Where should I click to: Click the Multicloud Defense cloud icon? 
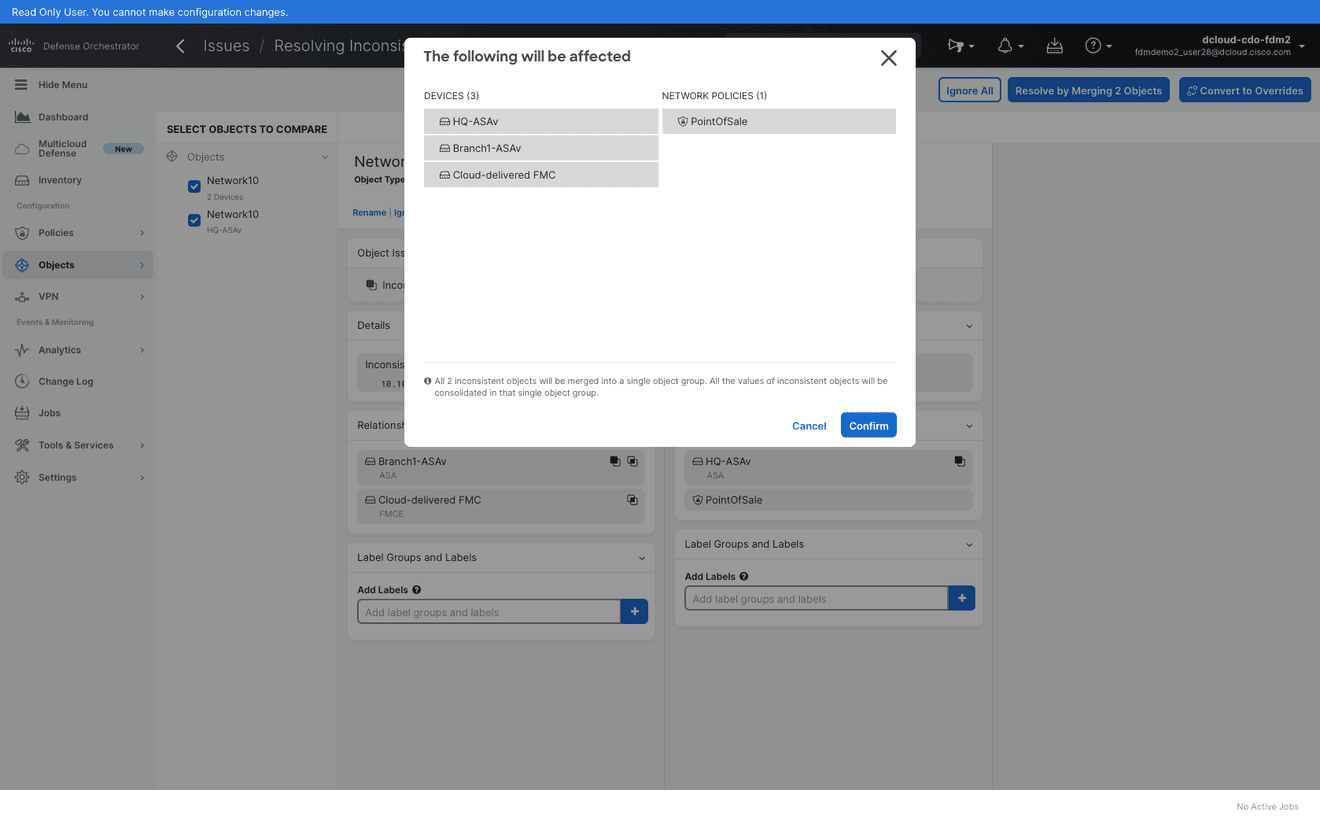pos(22,149)
